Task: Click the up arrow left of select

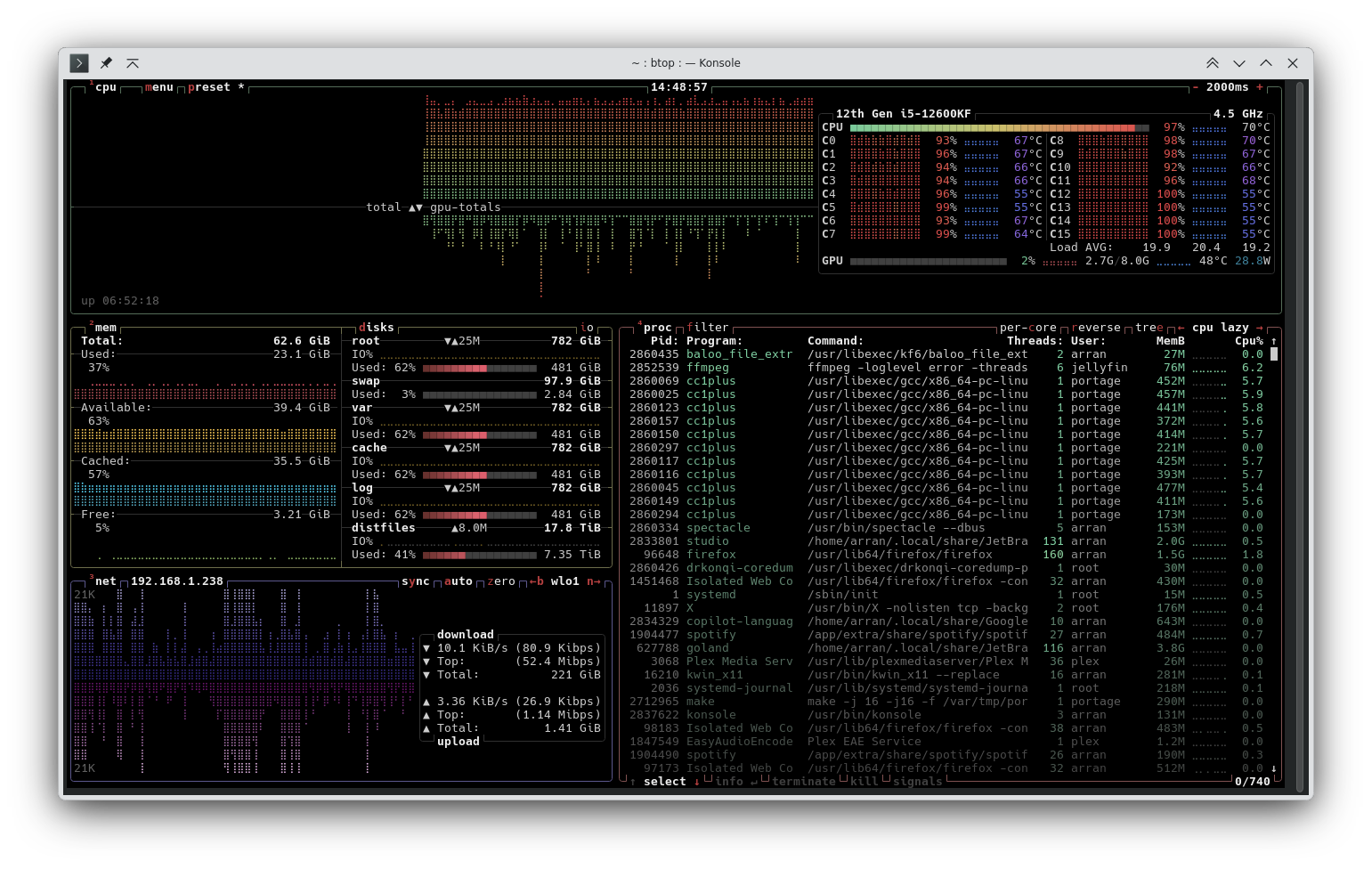Action: (x=633, y=782)
